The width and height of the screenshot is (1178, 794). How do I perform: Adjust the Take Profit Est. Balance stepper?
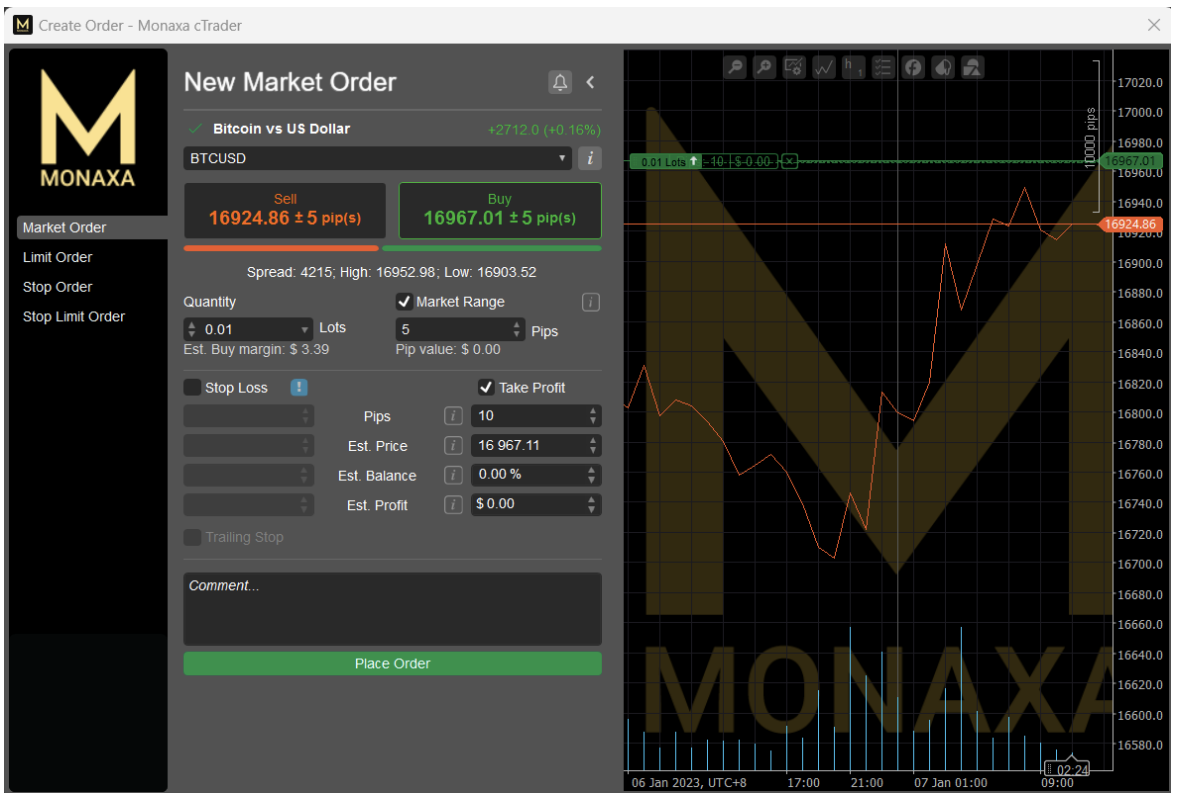tap(592, 475)
